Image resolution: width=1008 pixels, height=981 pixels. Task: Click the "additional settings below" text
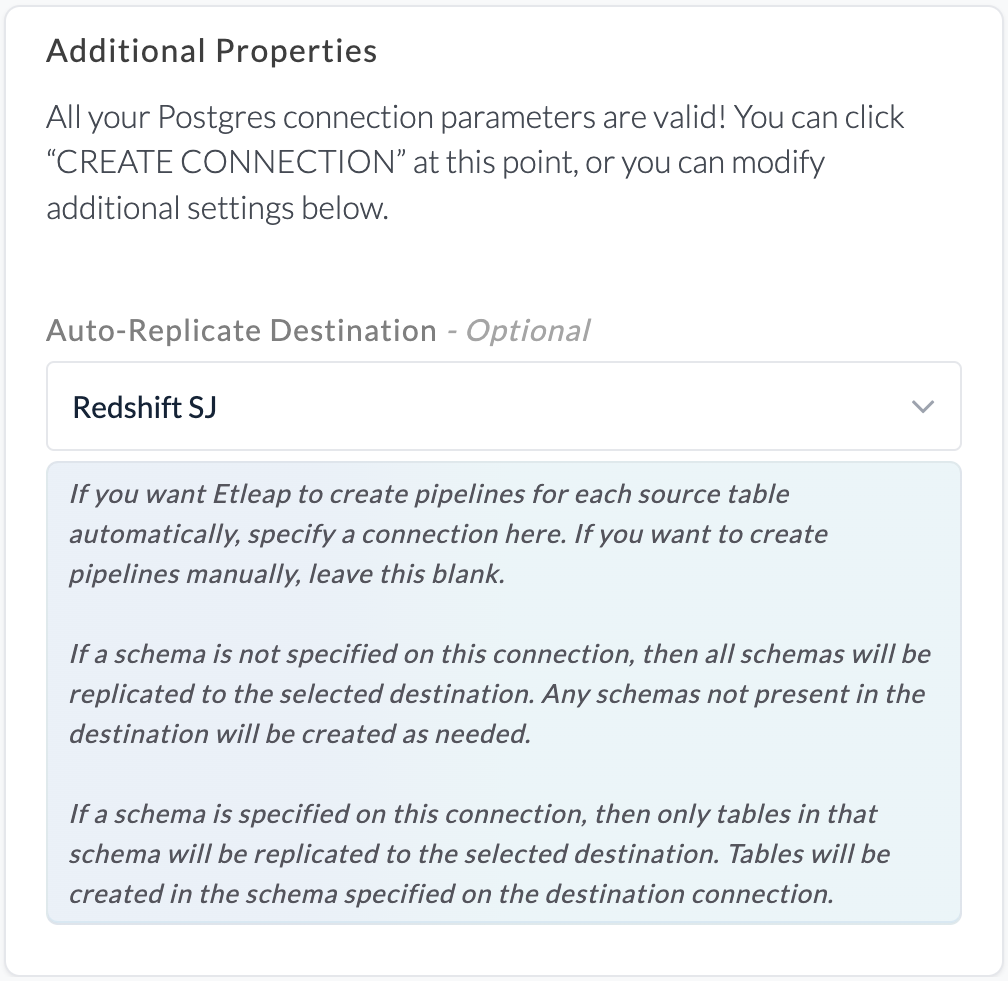point(216,209)
